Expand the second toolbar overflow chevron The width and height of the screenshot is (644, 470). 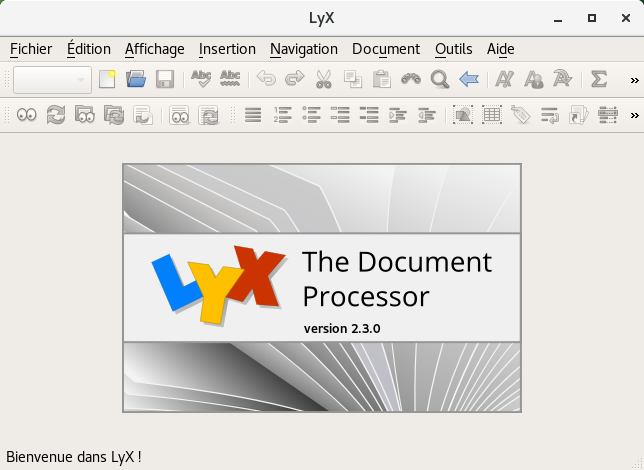tap(635, 115)
